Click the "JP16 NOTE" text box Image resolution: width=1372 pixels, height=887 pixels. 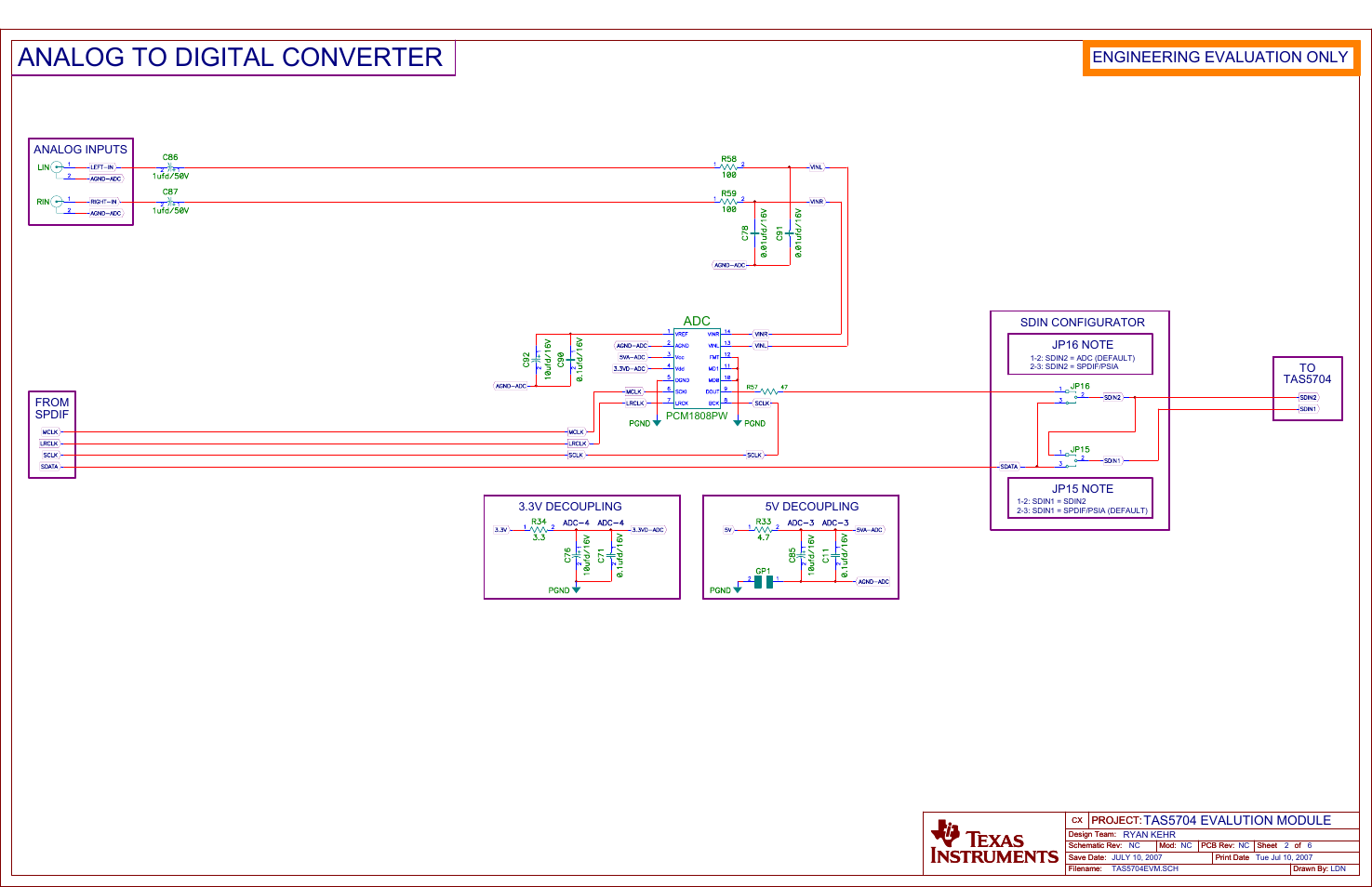pos(1081,354)
